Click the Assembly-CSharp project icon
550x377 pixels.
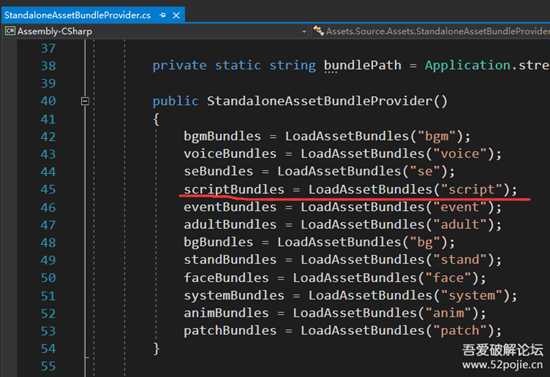point(10,31)
